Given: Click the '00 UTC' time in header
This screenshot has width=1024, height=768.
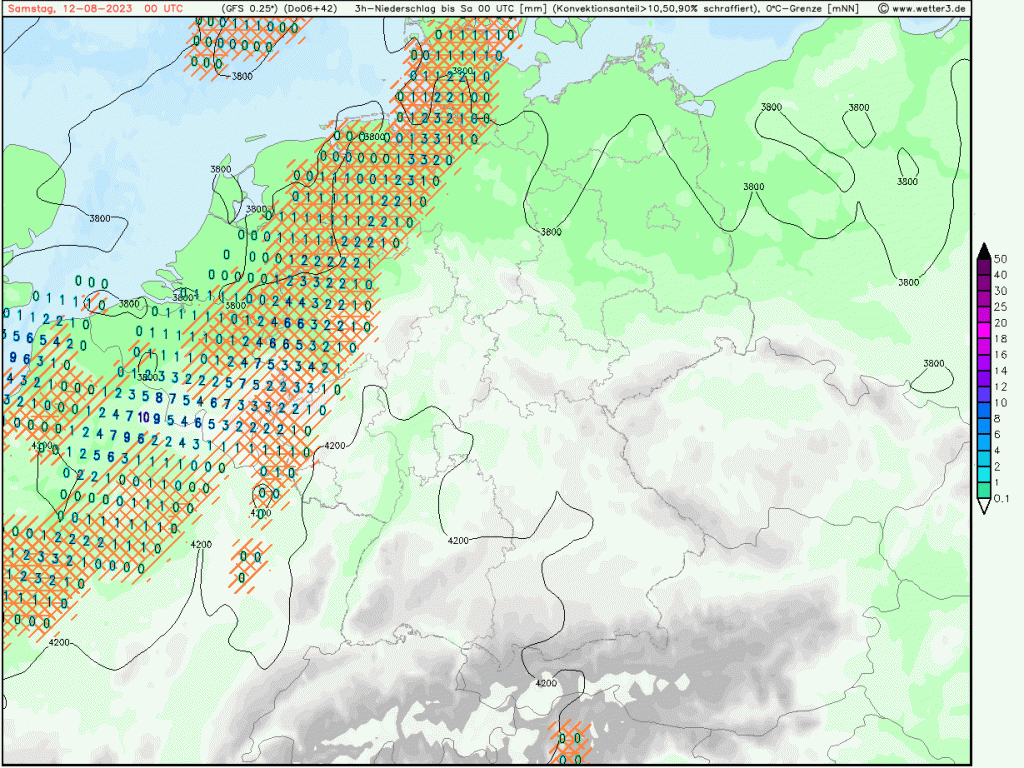Looking at the screenshot, I should tap(164, 8).
